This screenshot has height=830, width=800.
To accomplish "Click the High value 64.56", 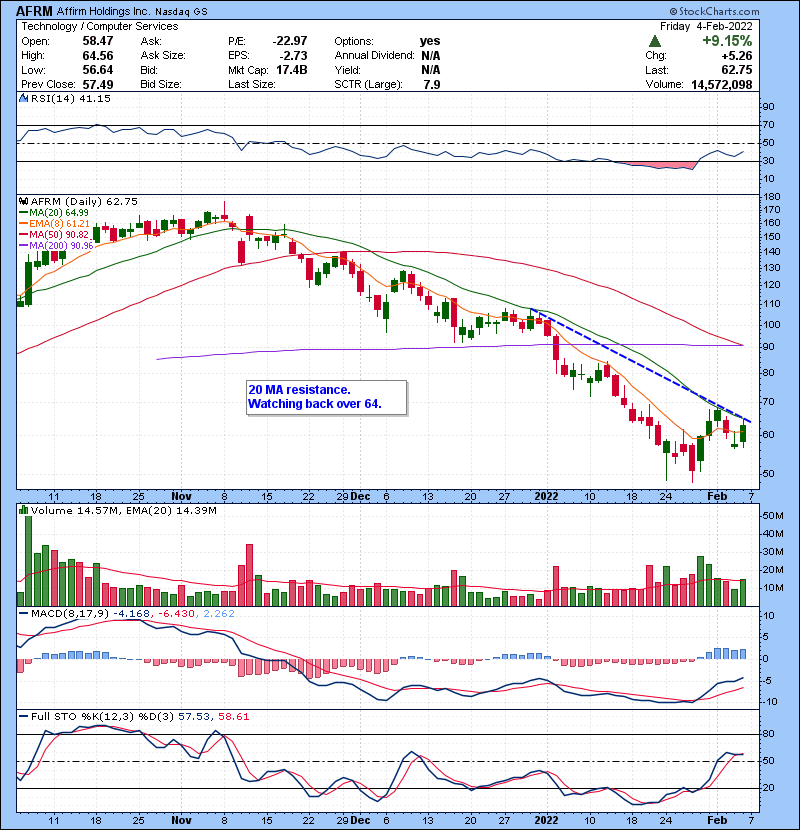I will (97, 56).
